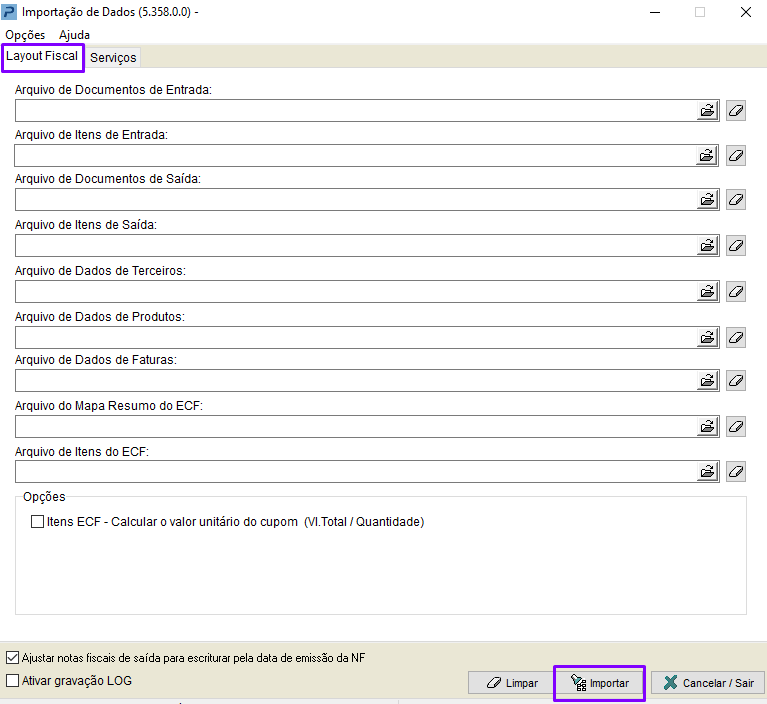767x704 pixels.
Task: Browse for Arquivo de Itens do ECF file
Action: tap(707, 472)
